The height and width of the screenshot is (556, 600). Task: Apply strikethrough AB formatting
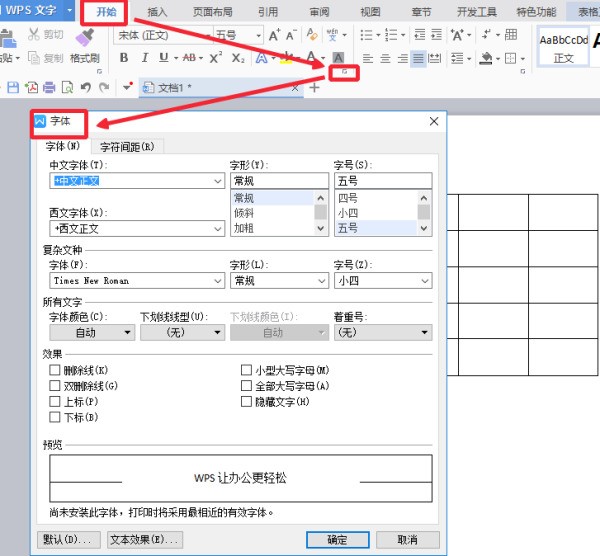click(x=189, y=58)
